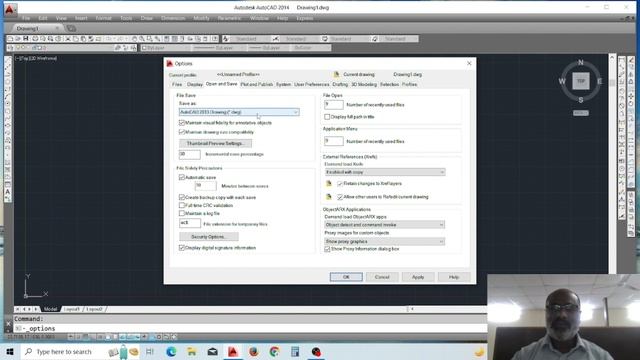Click the Save icon in the standard toolbar

click(26, 39)
